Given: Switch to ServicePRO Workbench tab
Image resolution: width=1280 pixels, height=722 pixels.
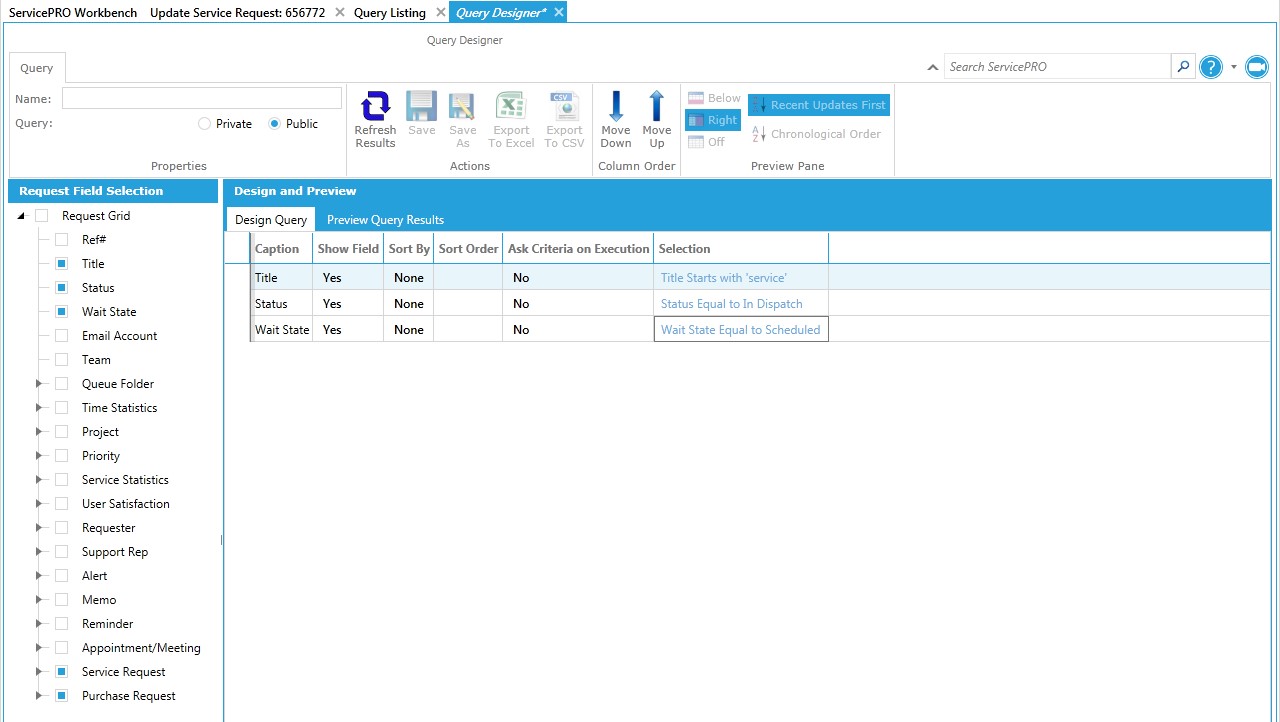Looking at the screenshot, I should 73,13.
